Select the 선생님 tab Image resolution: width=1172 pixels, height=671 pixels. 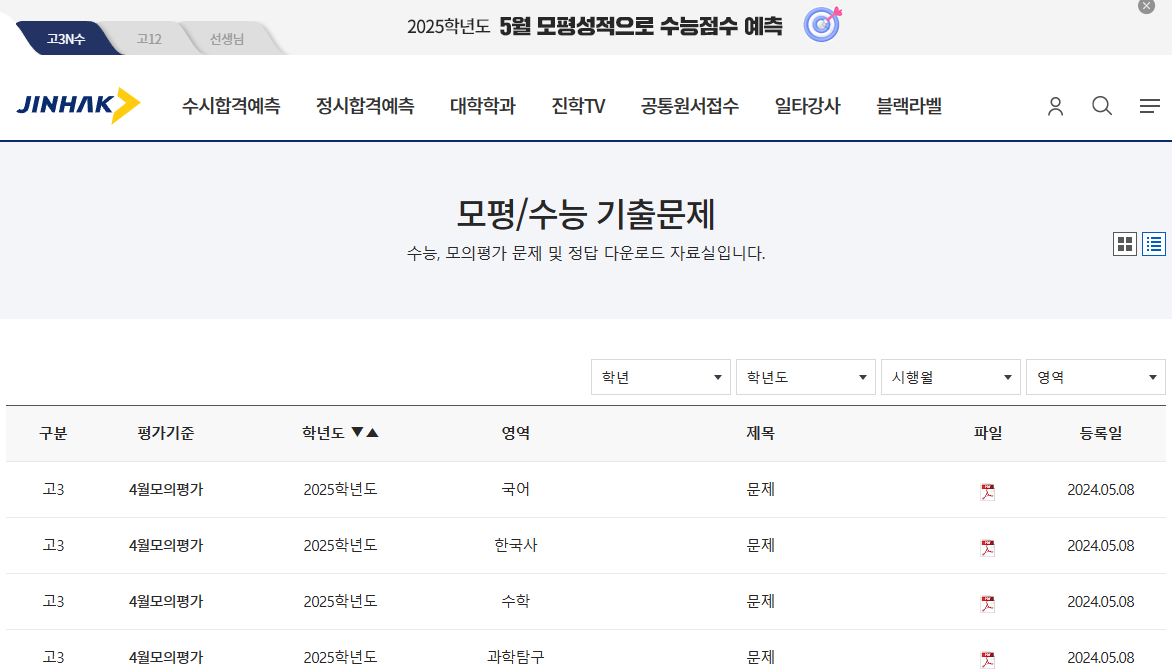(228, 38)
